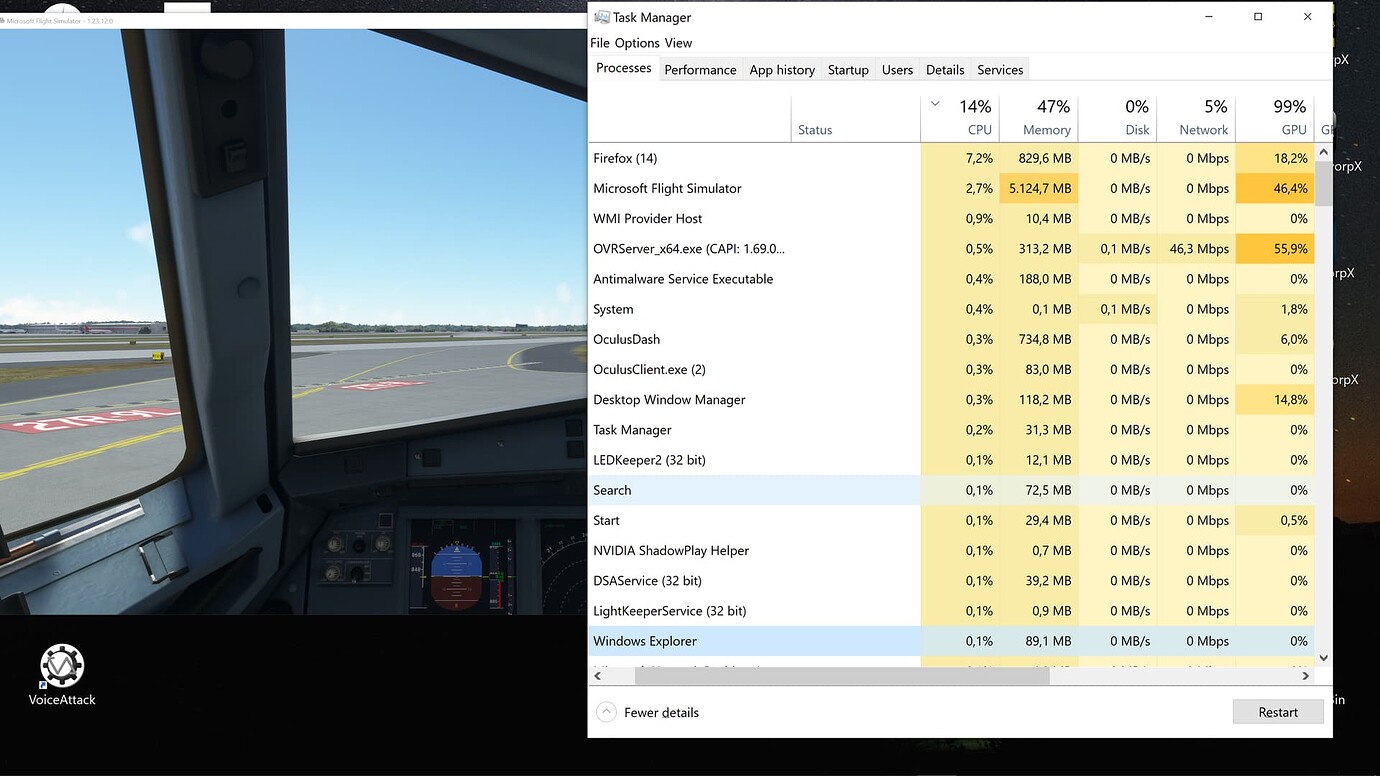Viewport: 1380px width, 776px height.
Task: Switch to the Services tab
Action: click(999, 69)
